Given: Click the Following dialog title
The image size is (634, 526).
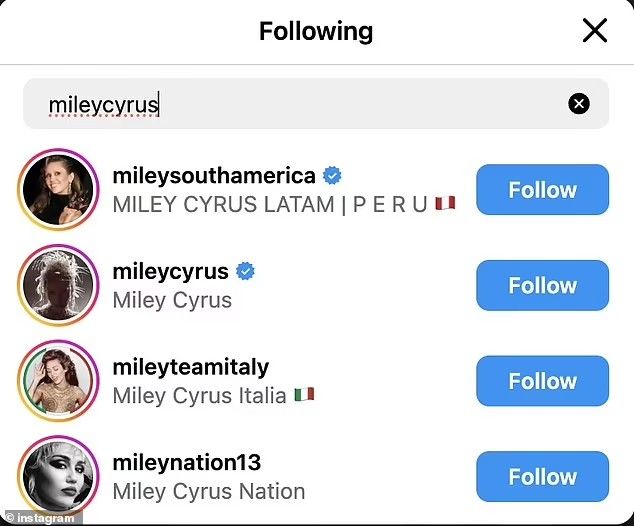Looking at the screenshot, I should 316,31.
